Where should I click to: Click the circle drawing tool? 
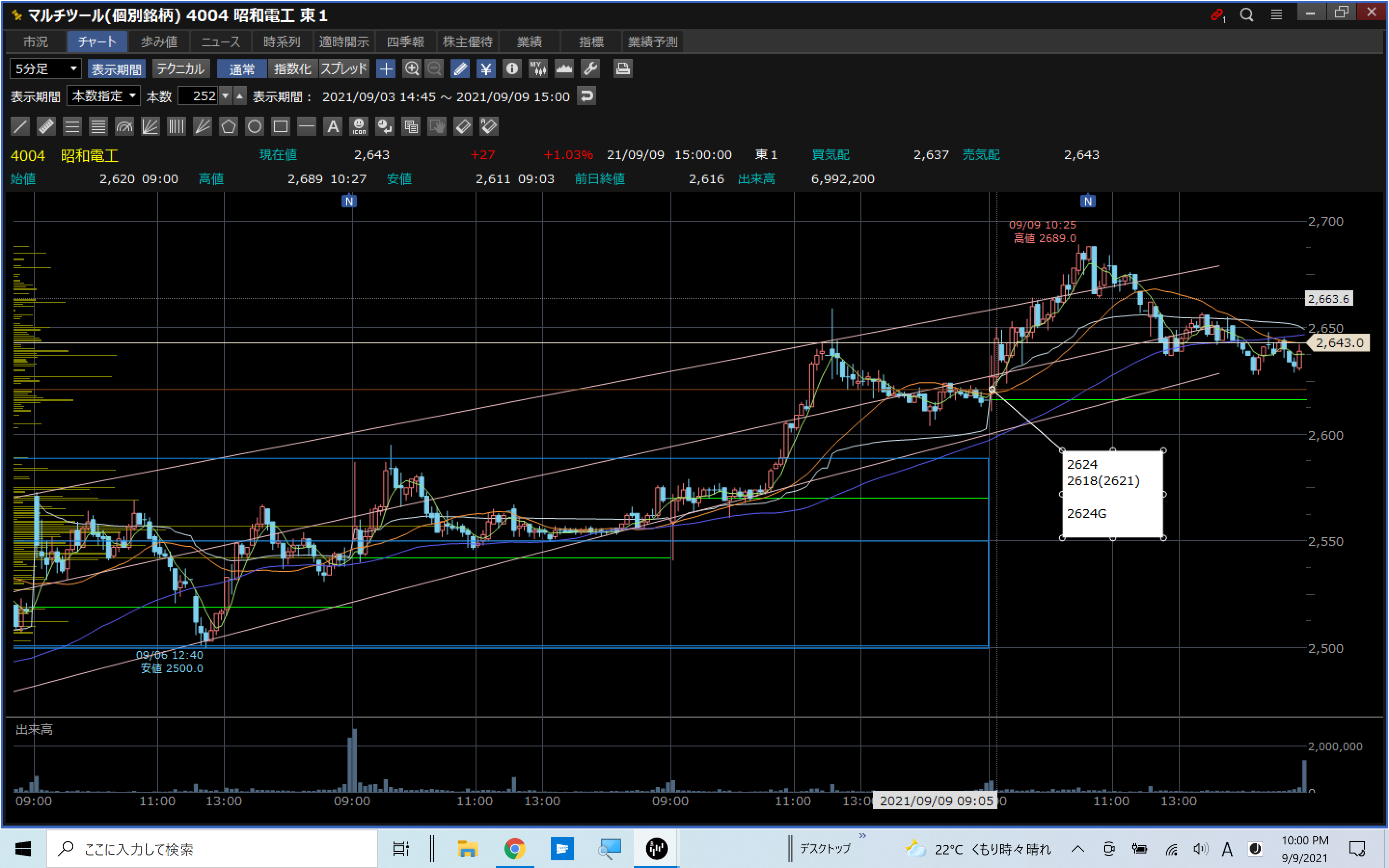pos(254,126)
